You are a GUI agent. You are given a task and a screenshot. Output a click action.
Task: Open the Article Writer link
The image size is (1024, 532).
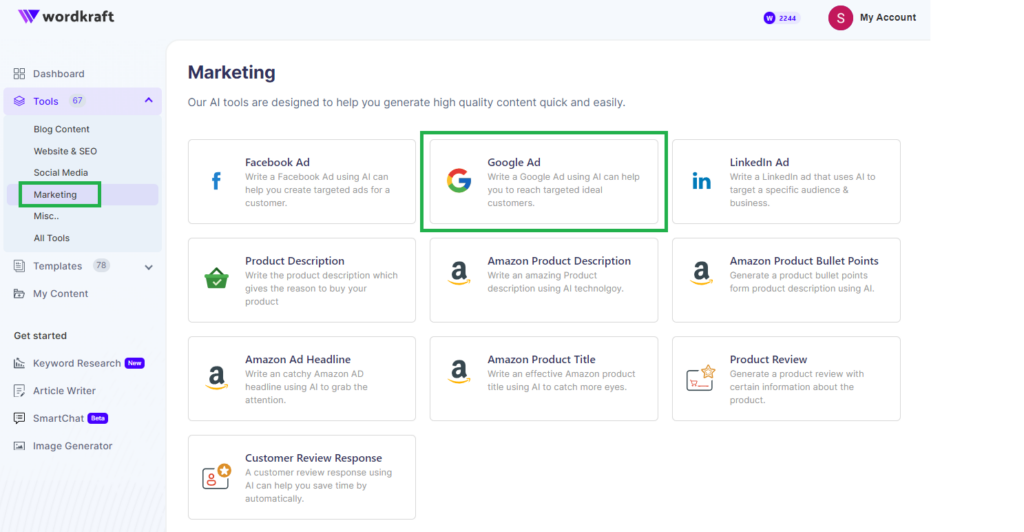[x=64, y=390]
